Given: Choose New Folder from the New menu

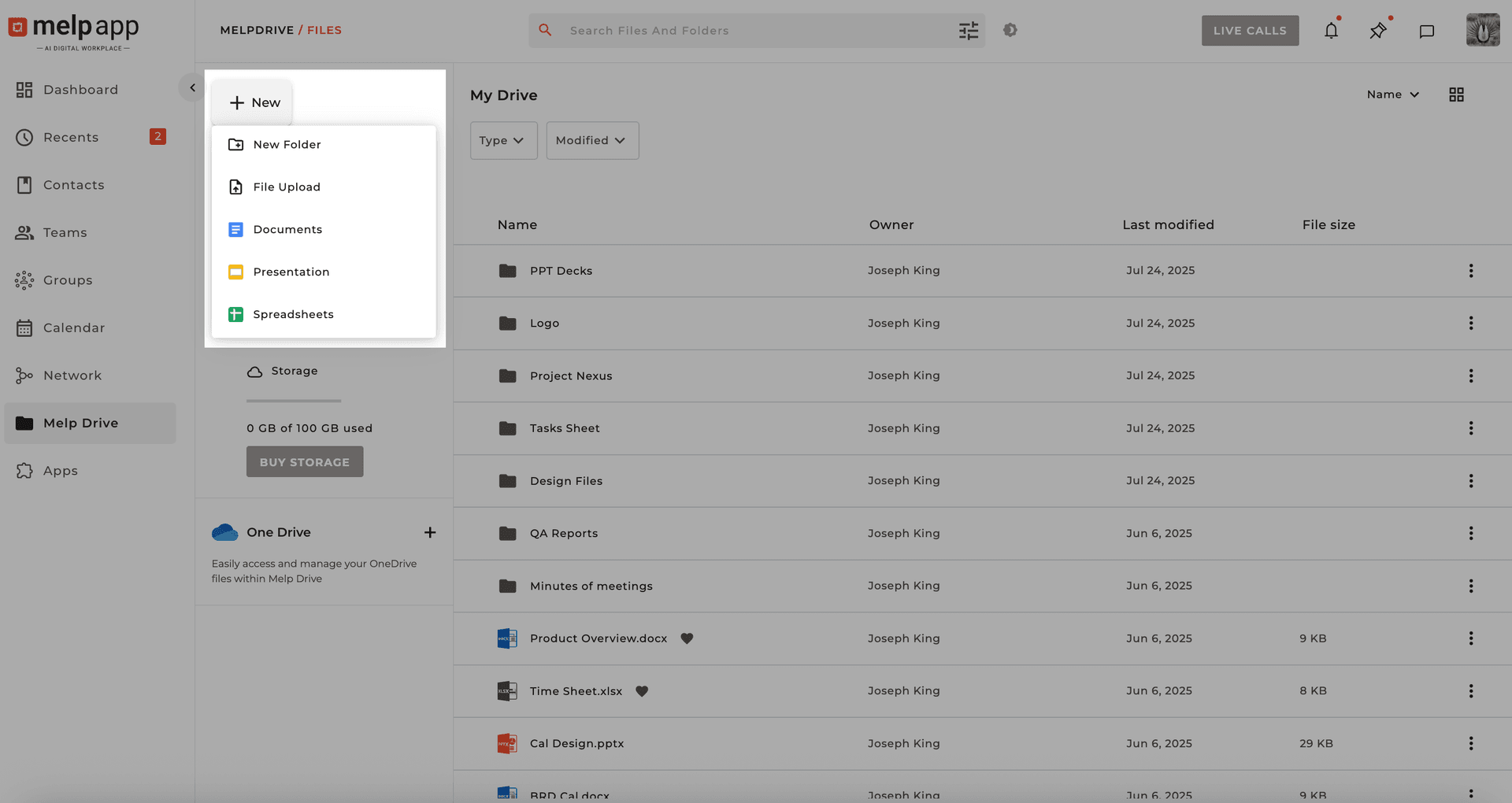Looking at the screenshot, I should coord(287,144).
